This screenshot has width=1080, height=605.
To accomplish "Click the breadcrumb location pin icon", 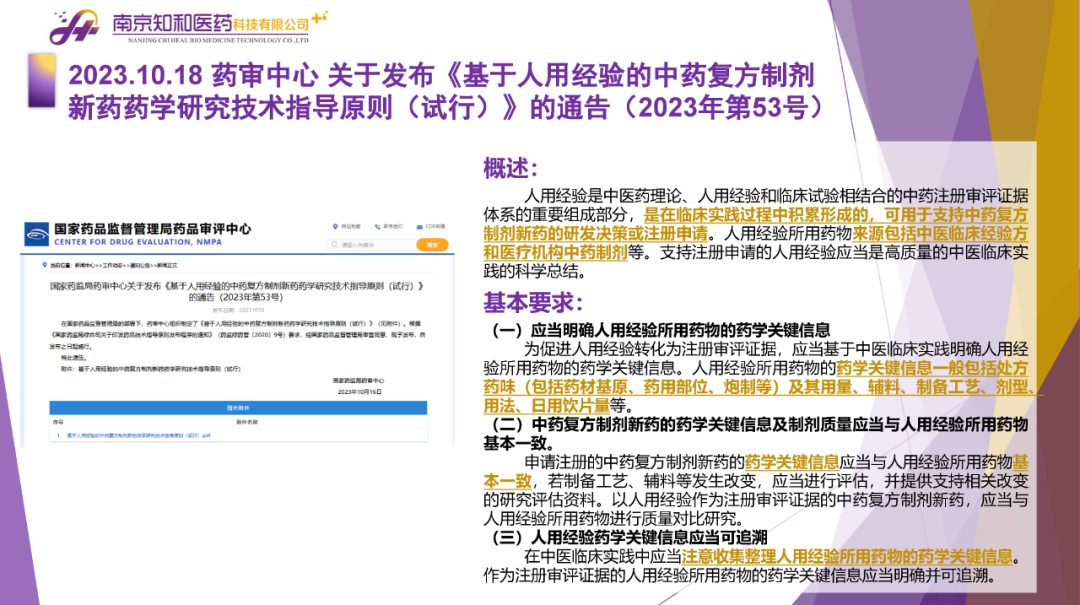I will (x=44, y=266).
